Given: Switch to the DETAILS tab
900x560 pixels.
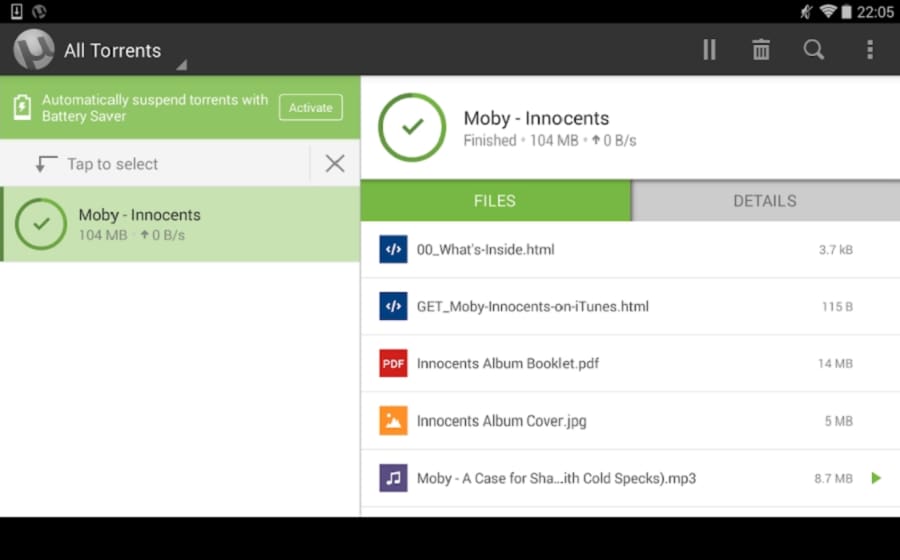Looking at the screenshot, I should (765, 201).
